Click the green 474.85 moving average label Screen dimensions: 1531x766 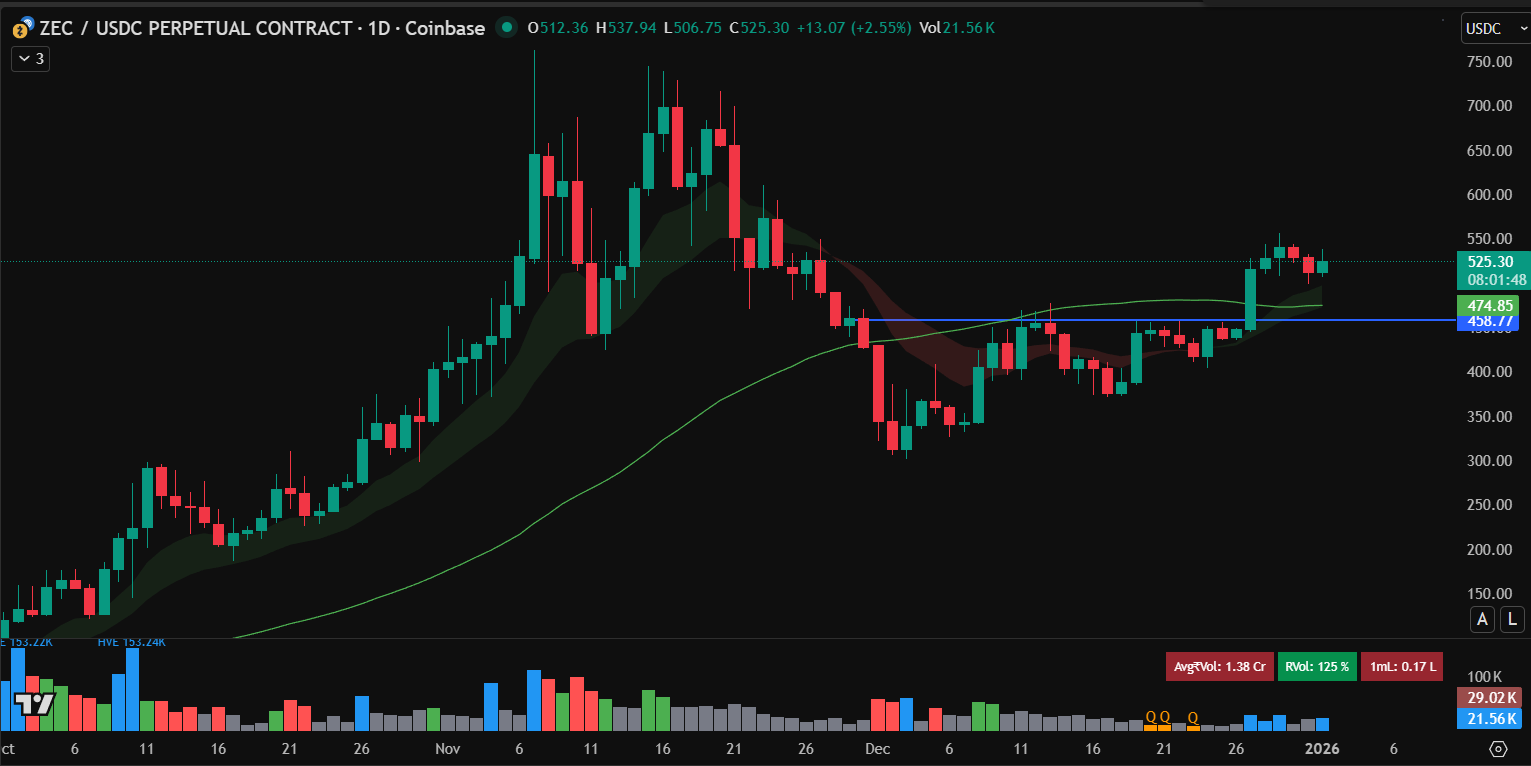coord(1488,304)
